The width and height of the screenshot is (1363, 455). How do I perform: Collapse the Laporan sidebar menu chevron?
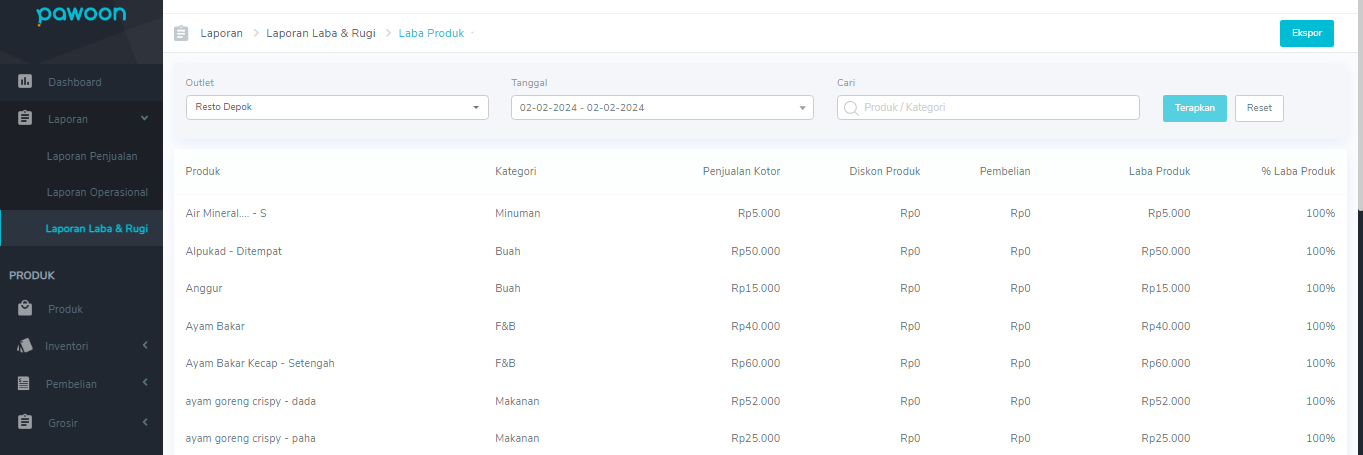point(144,118)
